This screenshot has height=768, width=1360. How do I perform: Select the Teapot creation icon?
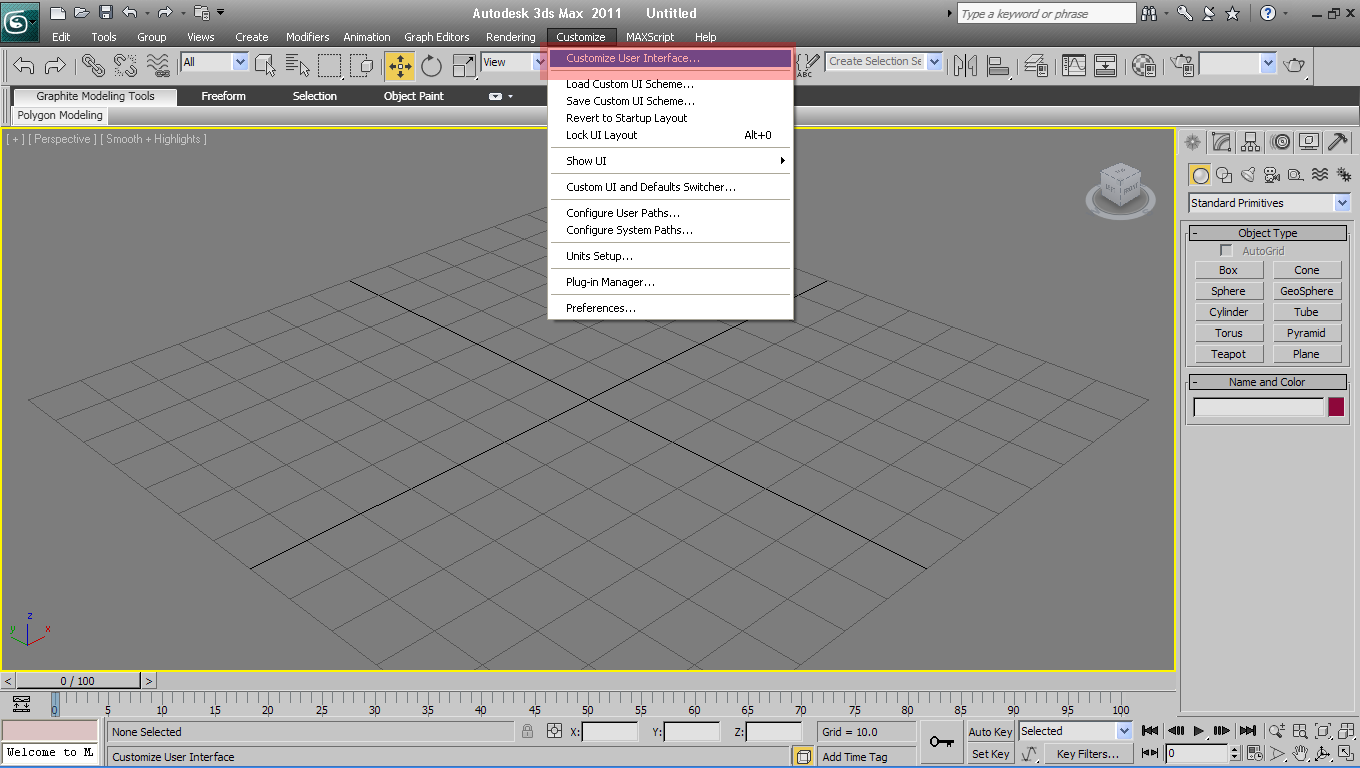pos(1228,353)
